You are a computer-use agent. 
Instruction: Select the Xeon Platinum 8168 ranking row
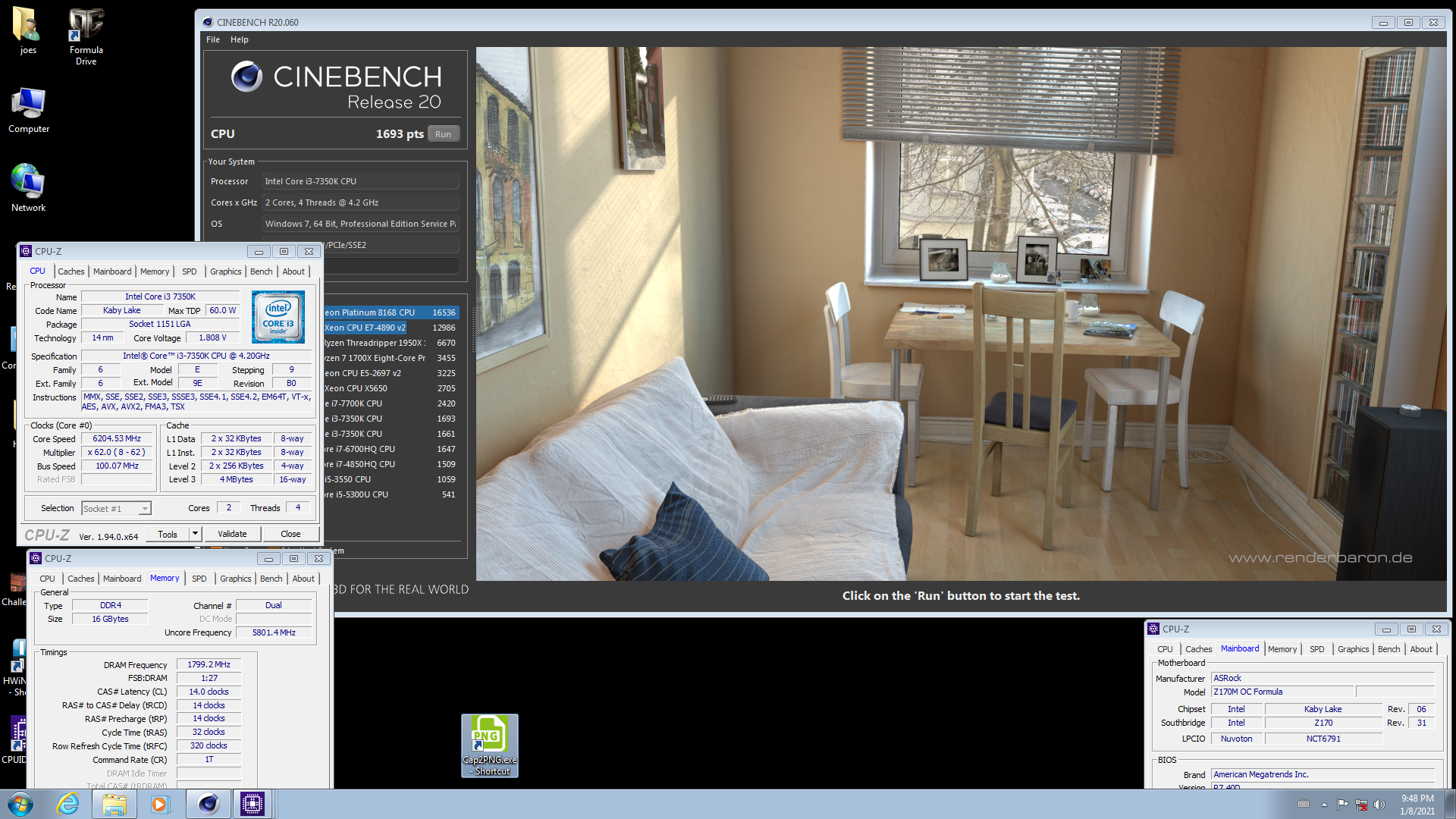pos(391,312)
